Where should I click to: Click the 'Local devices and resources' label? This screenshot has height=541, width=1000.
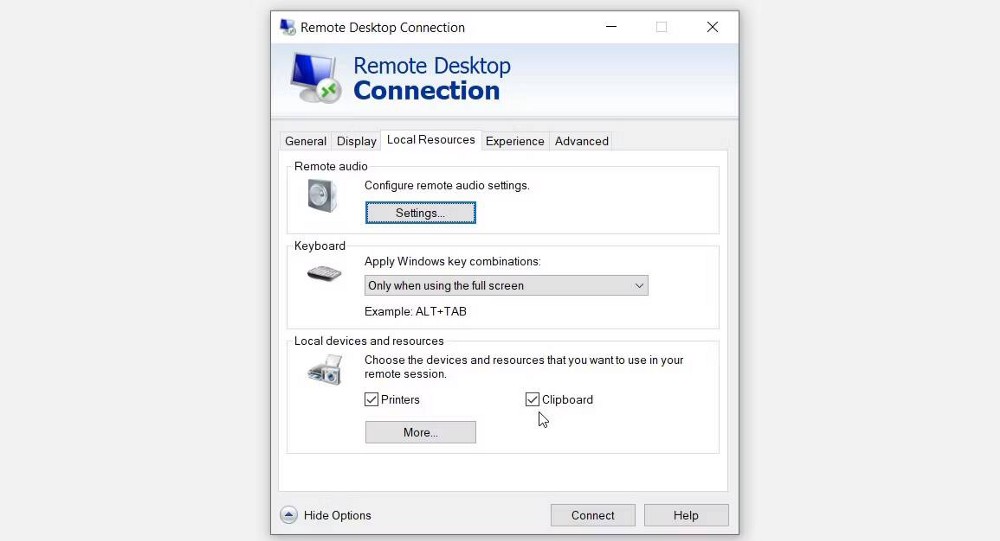pyautogui.click(x=369, y=341)
